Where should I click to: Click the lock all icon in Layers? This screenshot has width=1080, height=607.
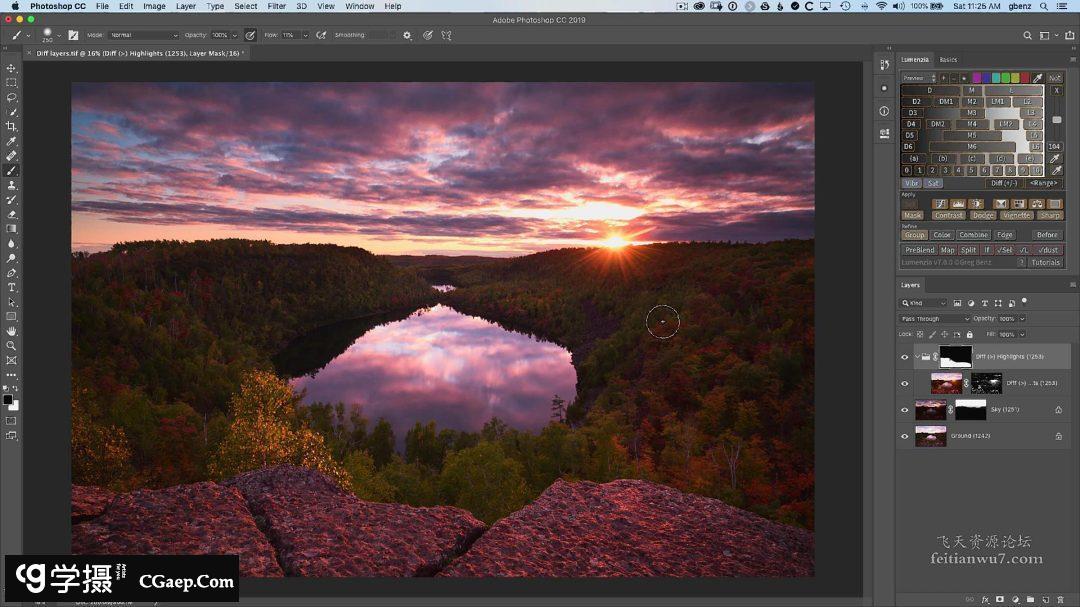(x=969, y=334)
